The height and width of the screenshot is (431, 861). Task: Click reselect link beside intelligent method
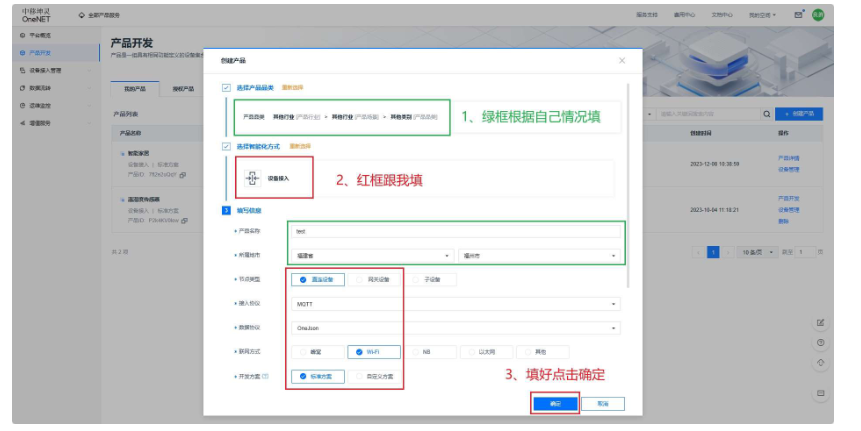(x=300, y=147)
